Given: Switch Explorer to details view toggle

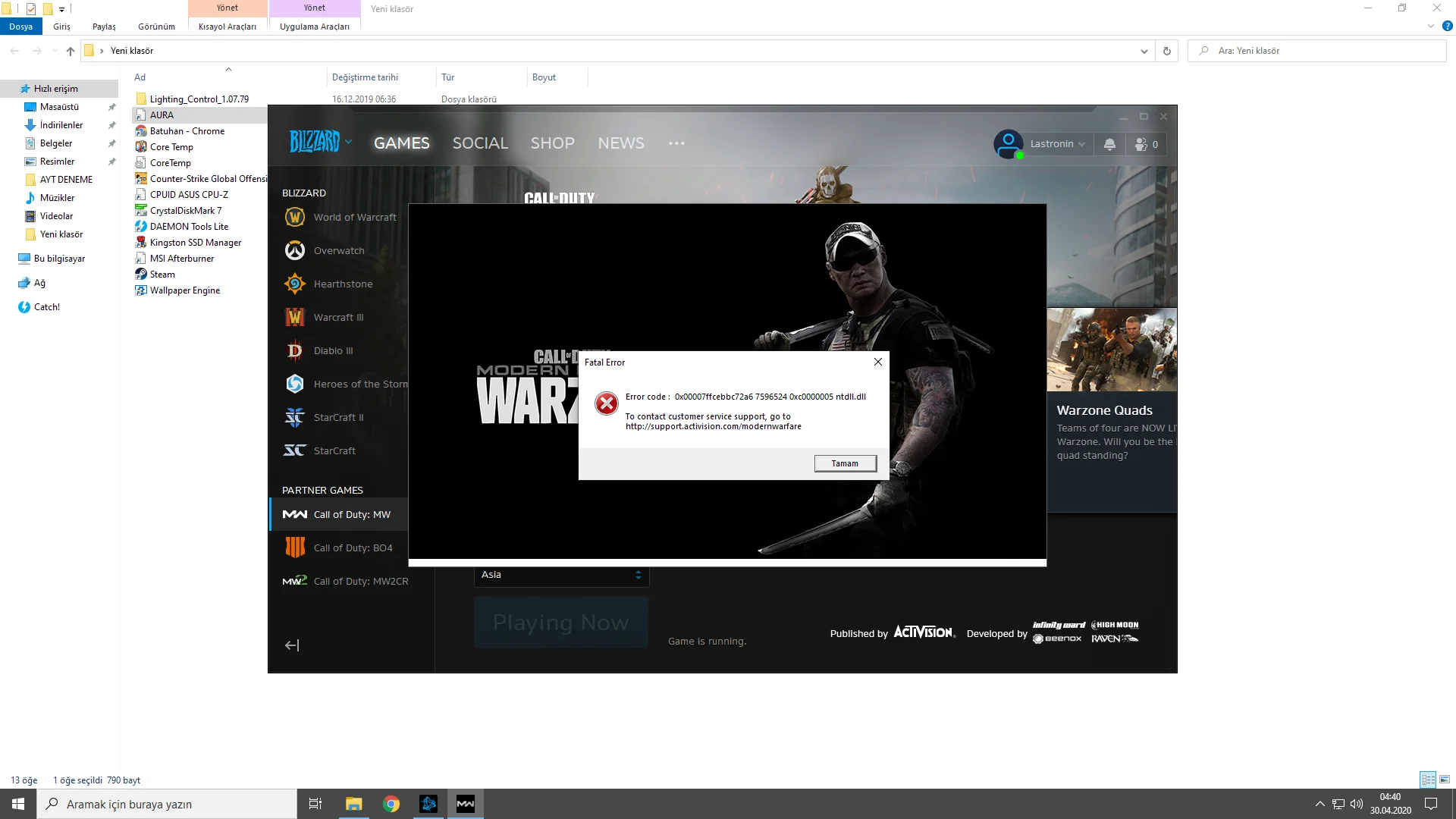Looking at the screenshot, I should [x=1428, y=780].
